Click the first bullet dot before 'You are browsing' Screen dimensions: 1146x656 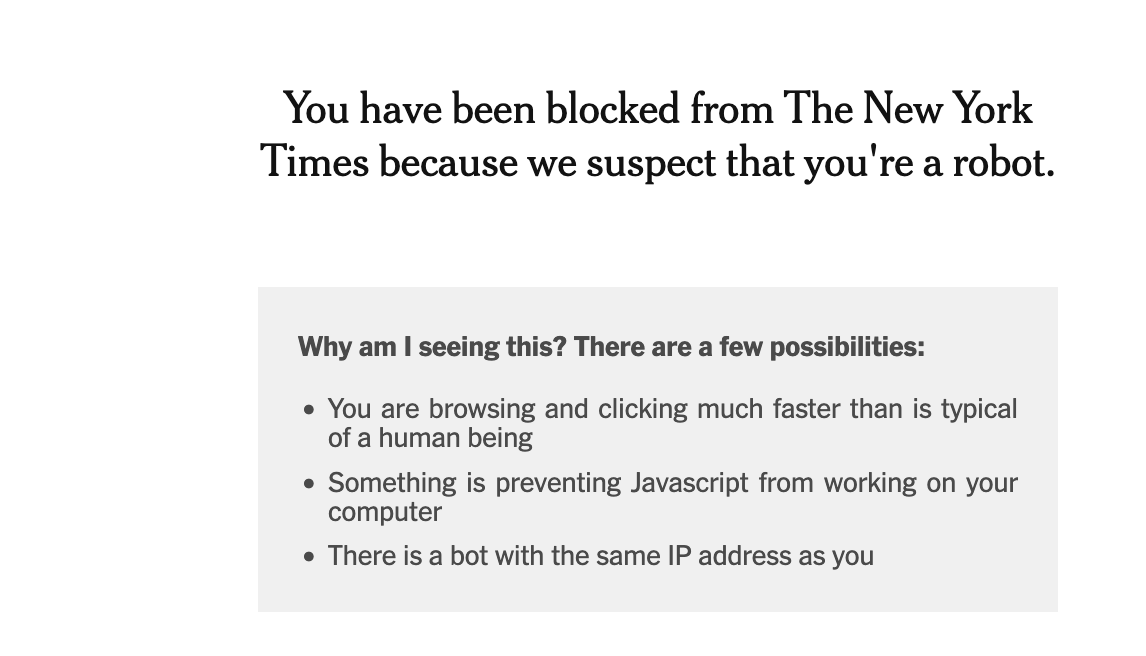coord(308,410)
